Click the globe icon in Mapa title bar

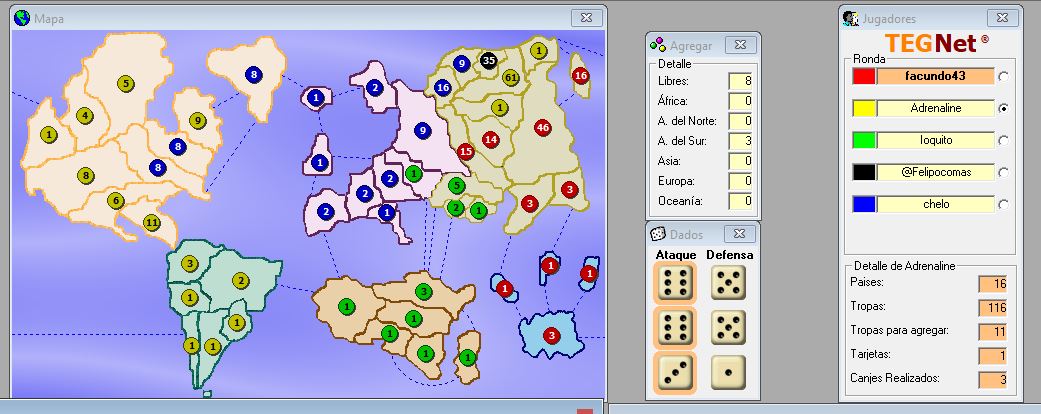point(22,18)
